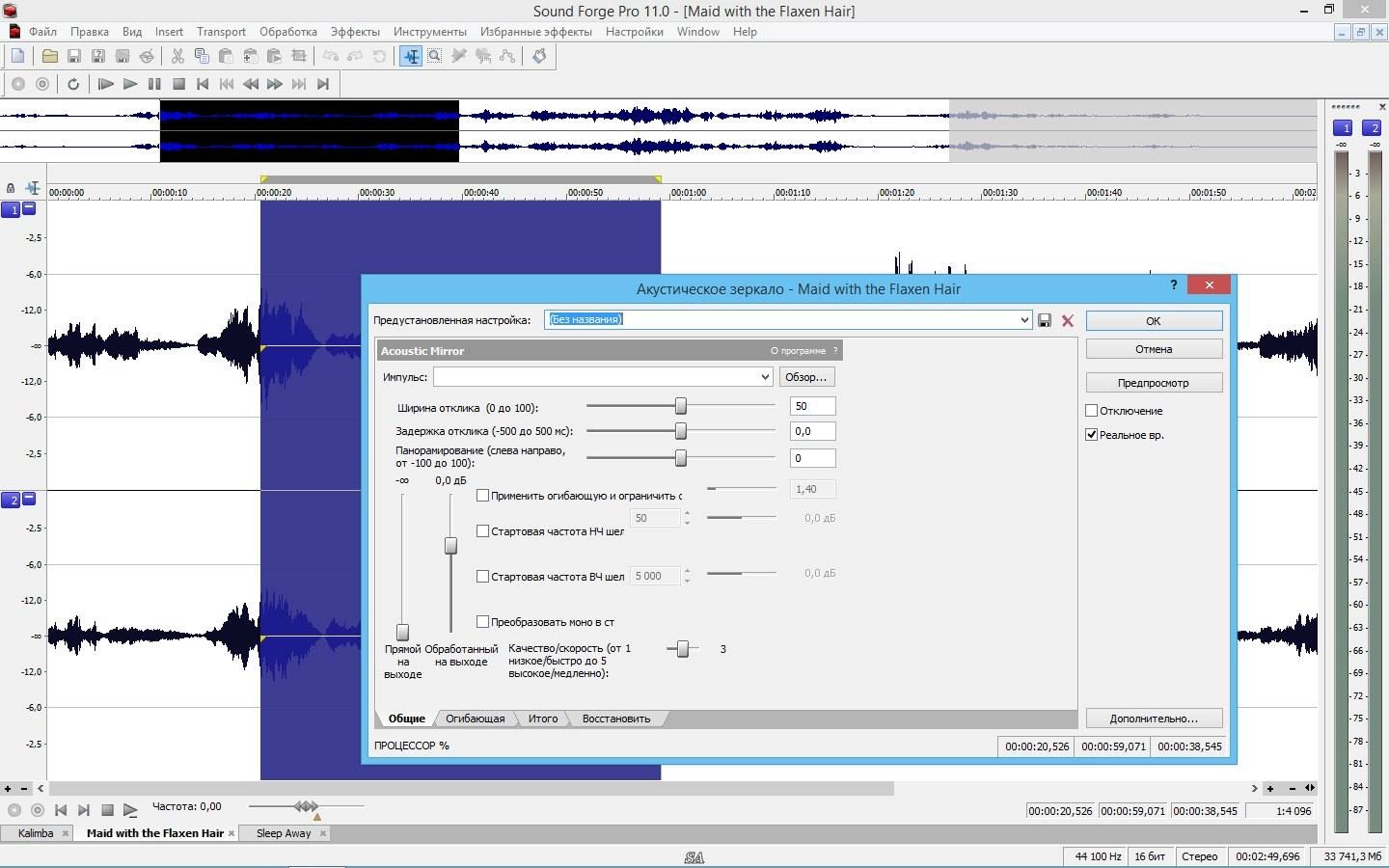
Task: Switch to the Восстановить tab
Action: pos(616,719)
